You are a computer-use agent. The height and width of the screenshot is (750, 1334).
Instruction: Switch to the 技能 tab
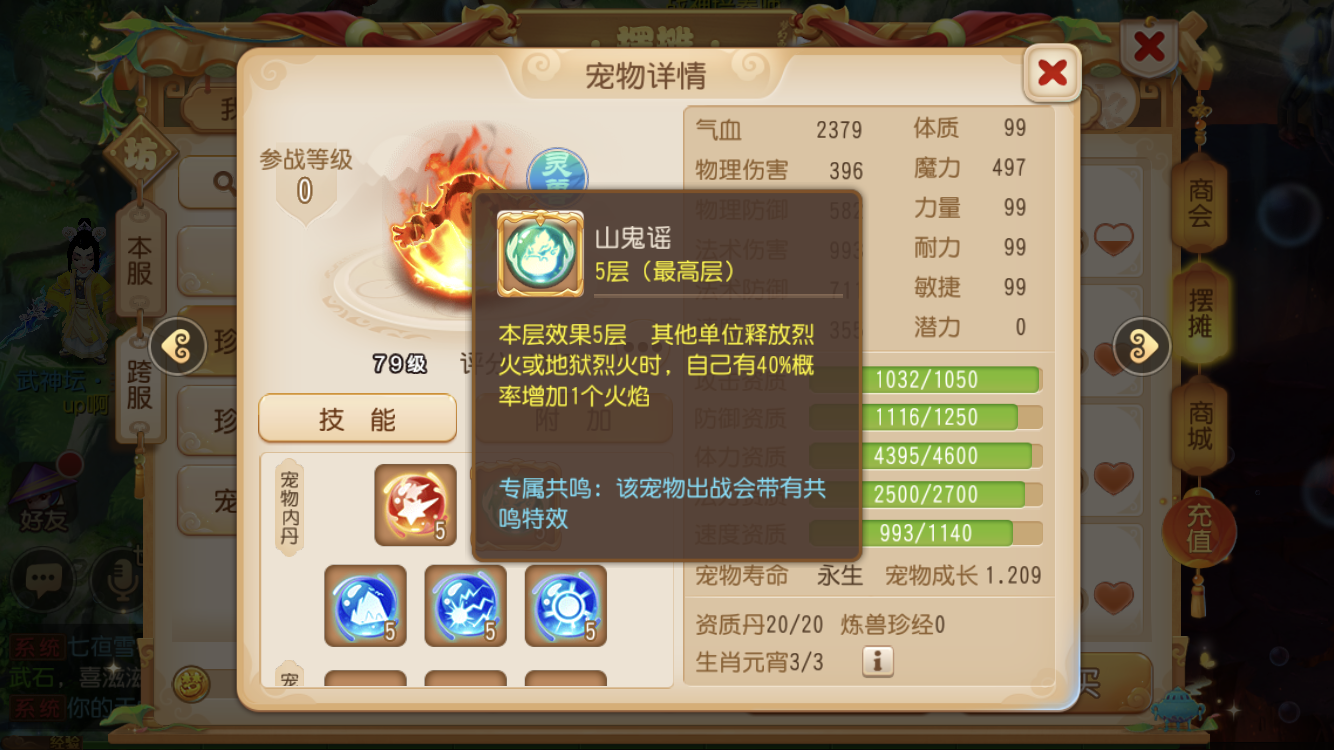coord(357,419)
